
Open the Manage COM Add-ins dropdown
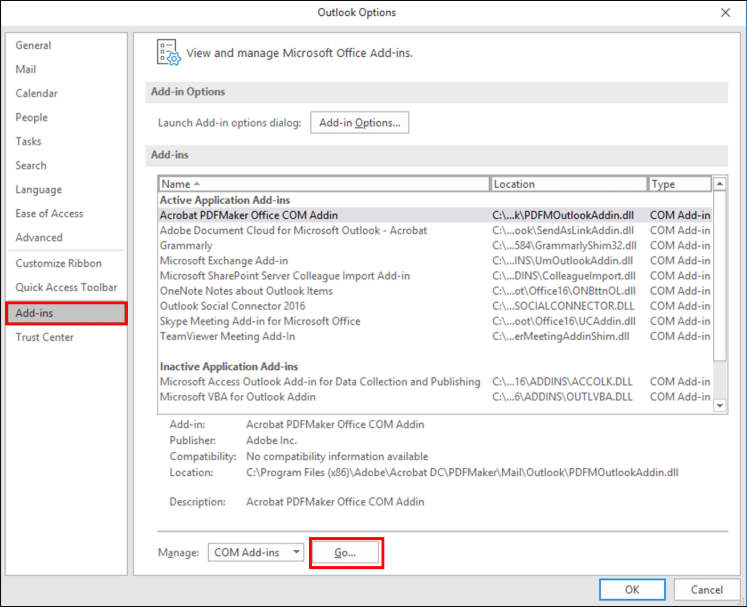(256, 553)
